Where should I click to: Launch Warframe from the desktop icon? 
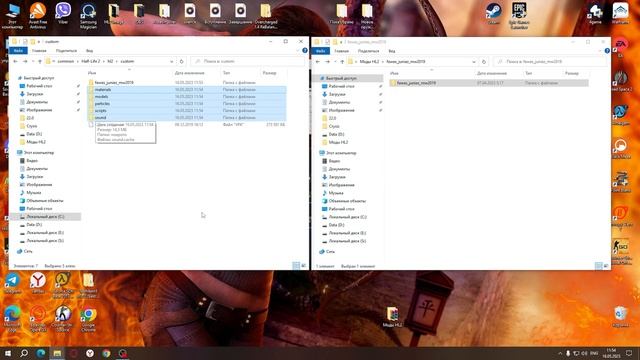(620, 13)
